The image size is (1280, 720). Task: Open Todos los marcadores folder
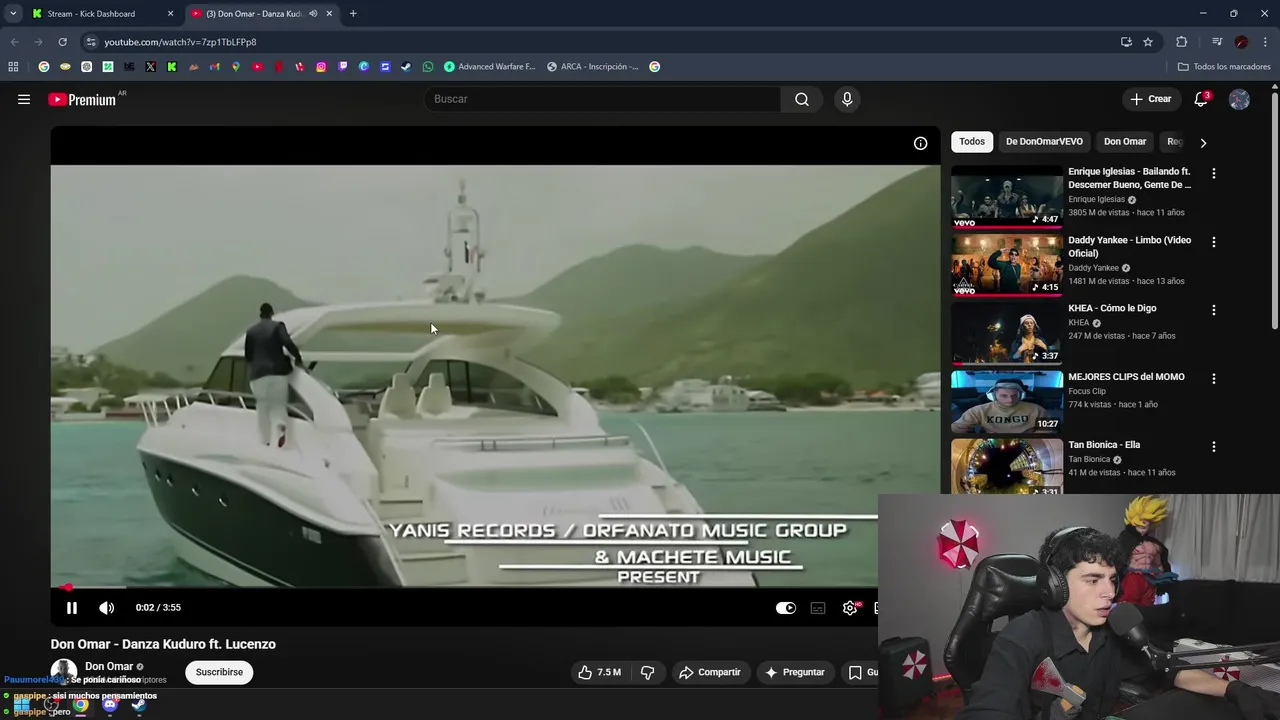(1224, 67)
